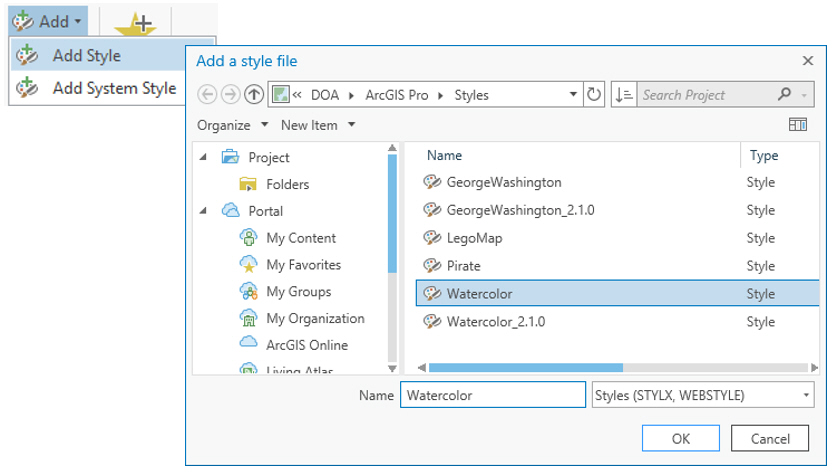Select ArcGIS Pro in the path breadcrumb
The image size is (840, 476).
pyautogui.click(x=397, y=95)
